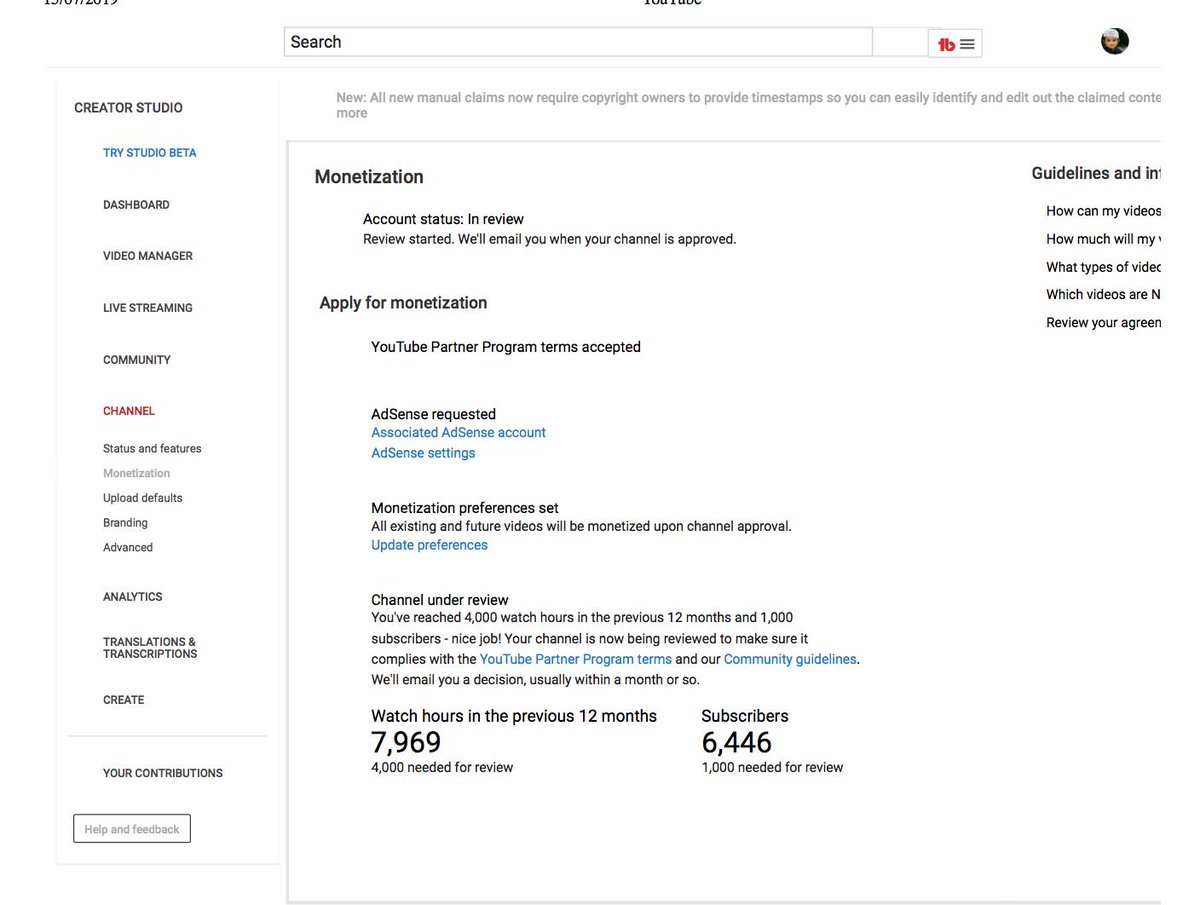Image resolution: width=1200 pixels, height=905 pixels.
Task: Open Creator Studio heading
Action: tap(128, 108)
